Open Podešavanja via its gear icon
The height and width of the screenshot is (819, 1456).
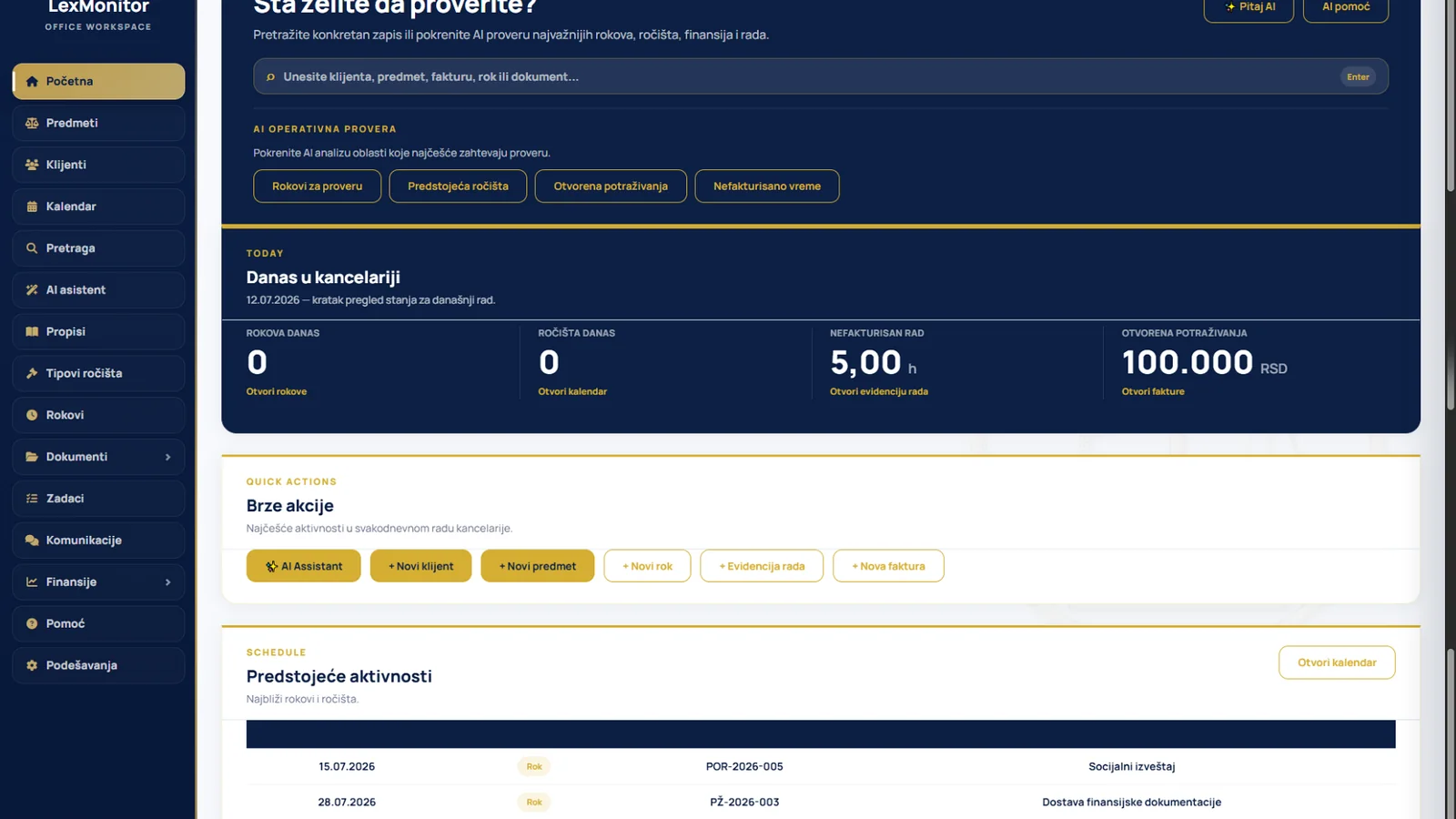(32, 665)
